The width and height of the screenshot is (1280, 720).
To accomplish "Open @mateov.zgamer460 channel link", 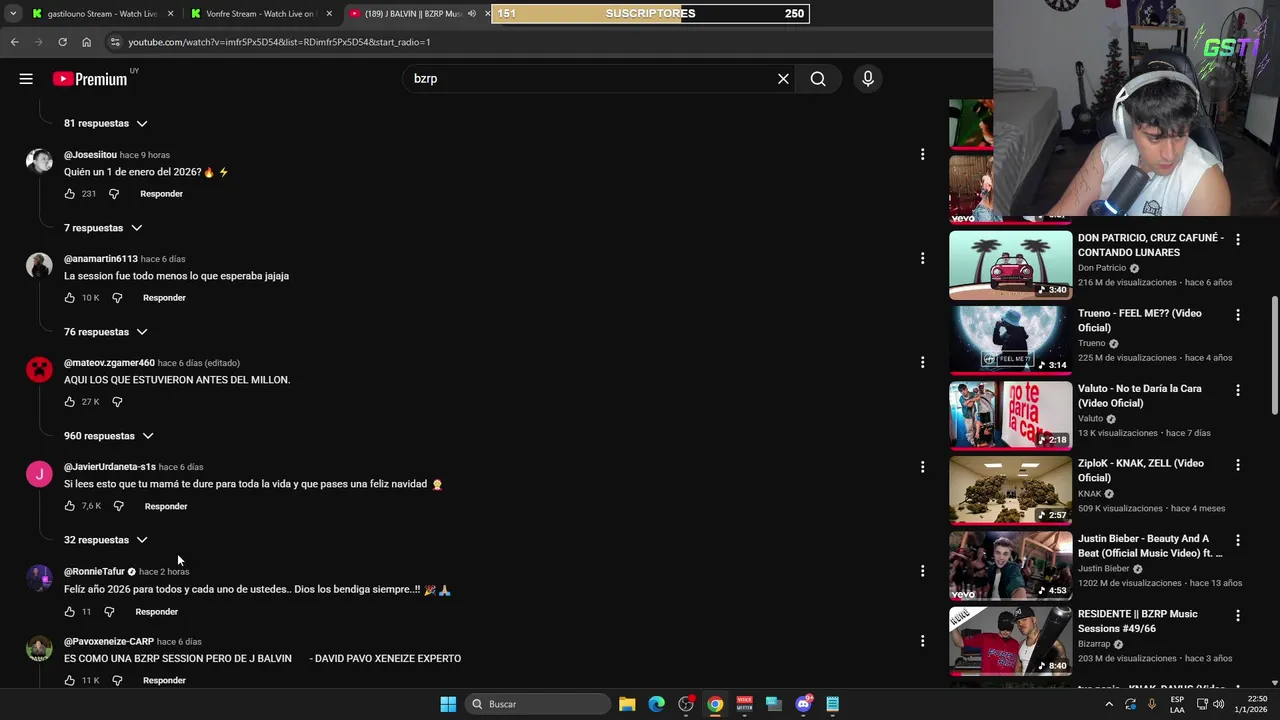I will tap(109, 363).
